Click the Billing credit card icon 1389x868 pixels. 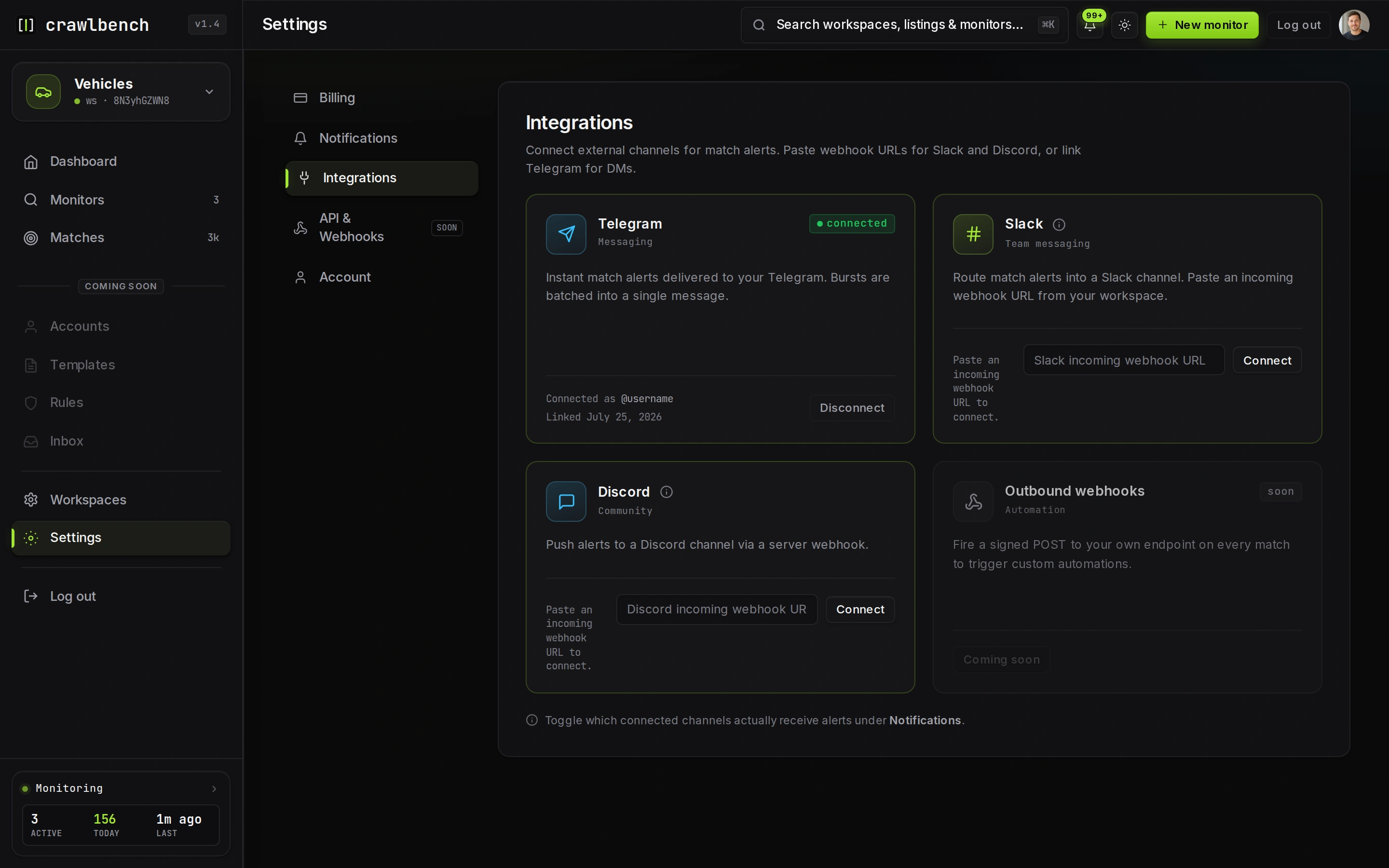(300, 97)
